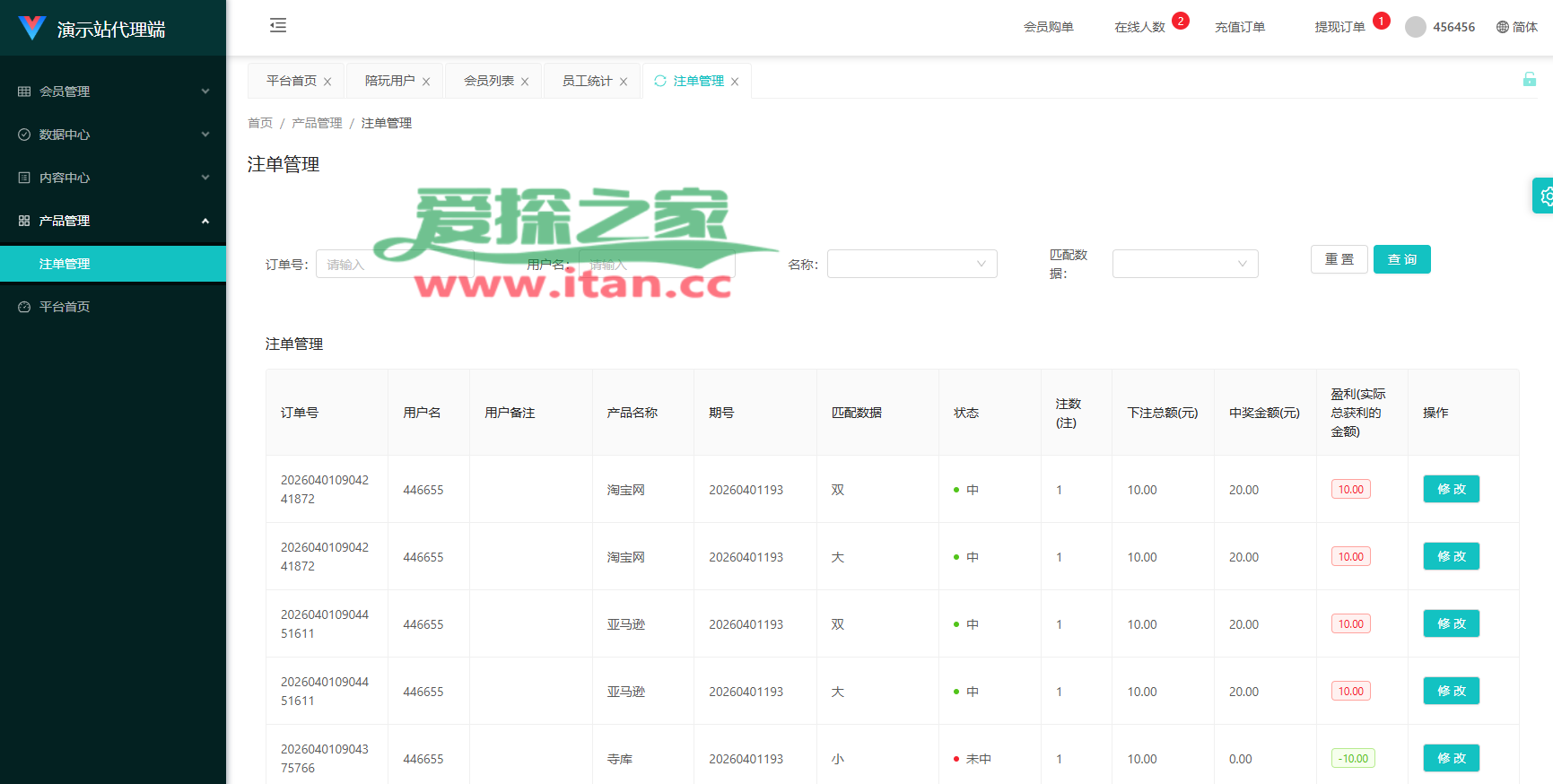
Task: Open the 名称 dropdown filter
Action: (912, 264)
